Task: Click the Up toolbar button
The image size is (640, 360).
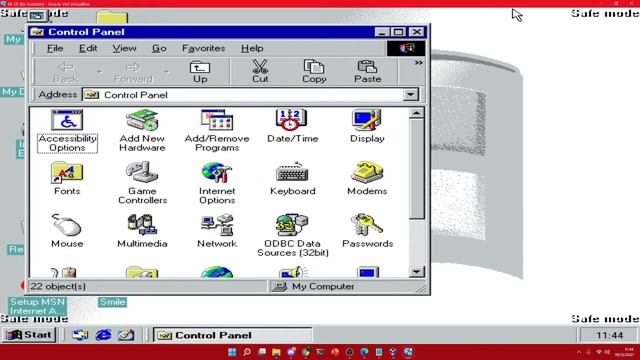Action: [200, 72]
